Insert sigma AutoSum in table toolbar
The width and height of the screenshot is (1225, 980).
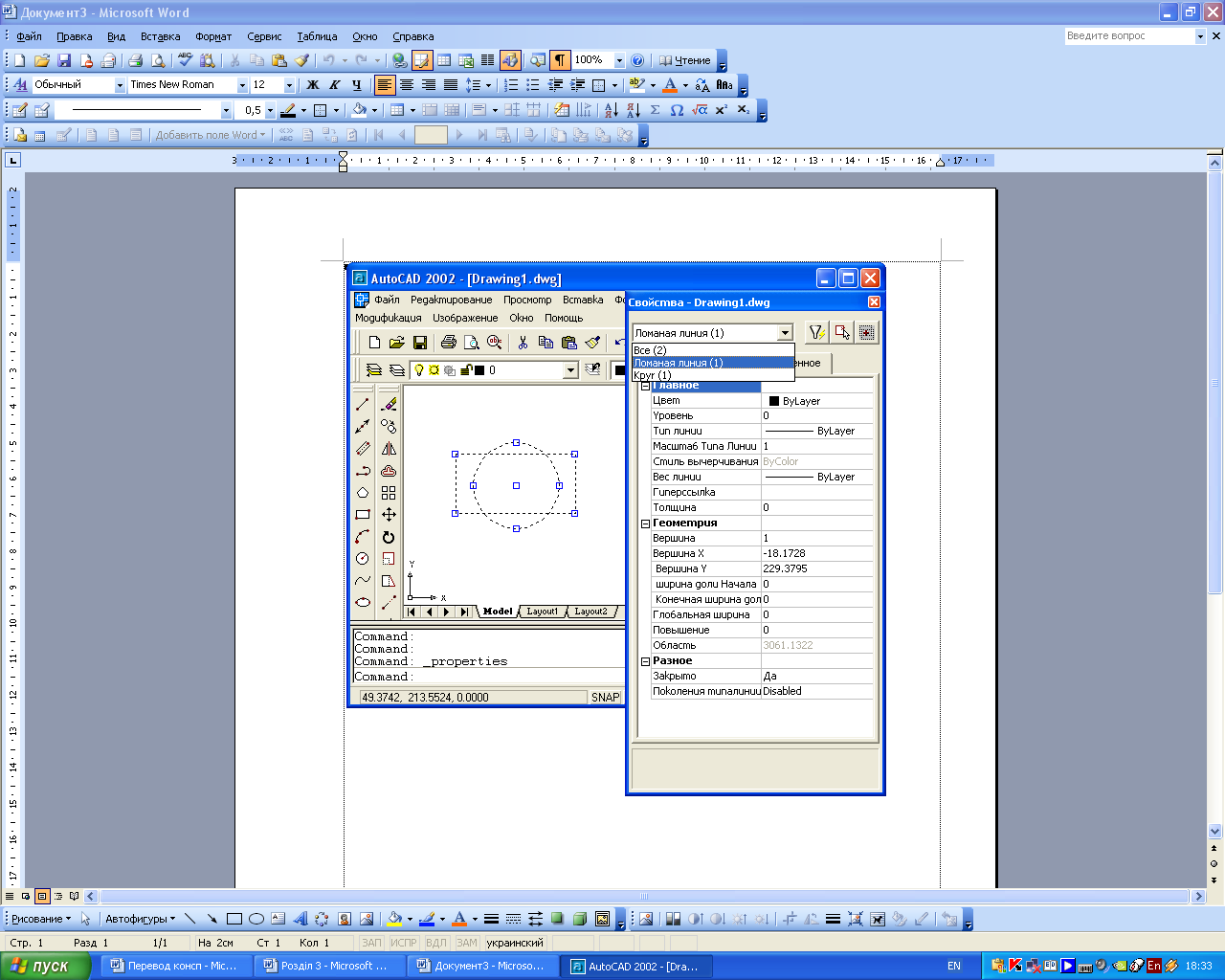coord(655,110)
